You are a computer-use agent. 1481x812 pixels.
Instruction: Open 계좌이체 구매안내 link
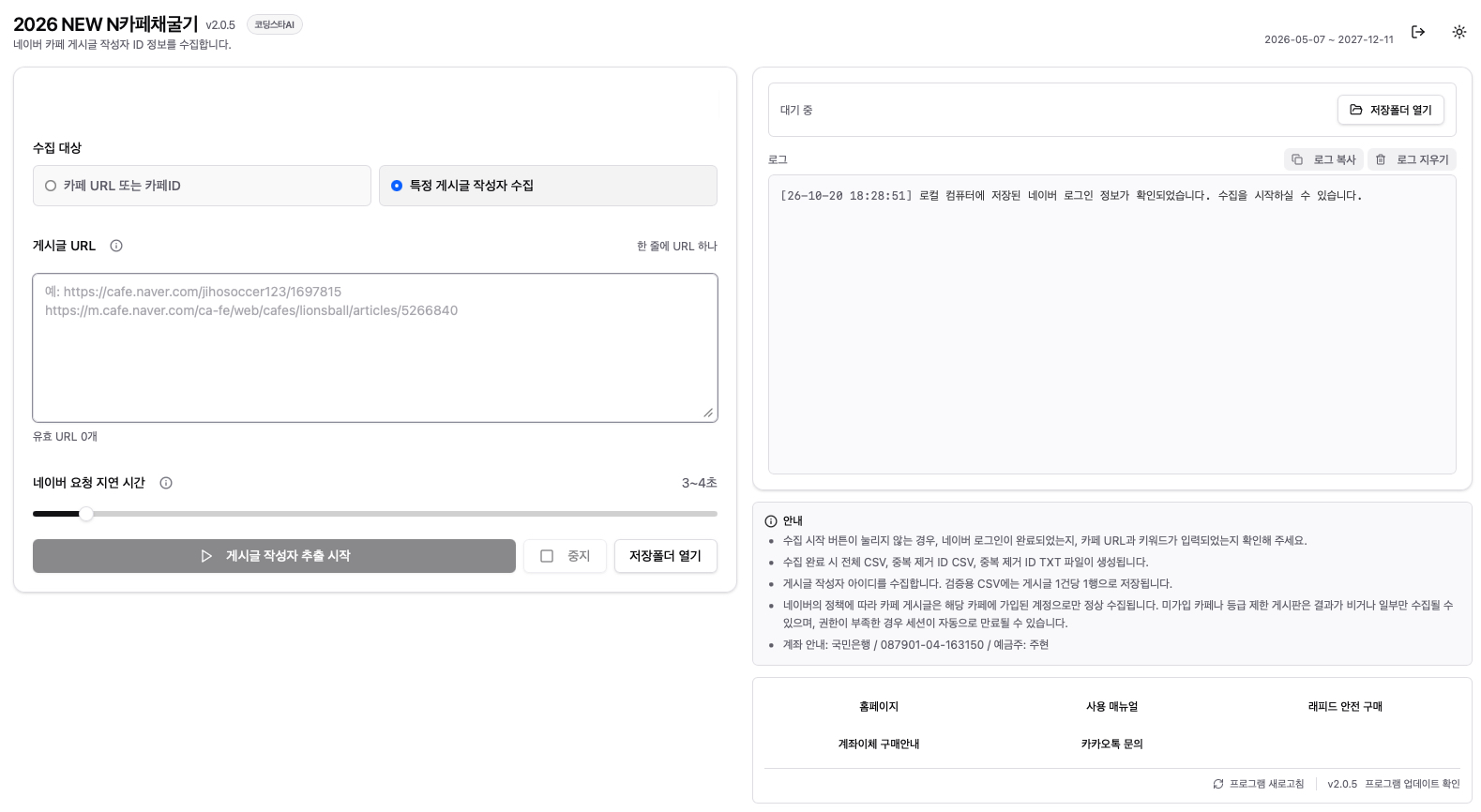[879, 744]
